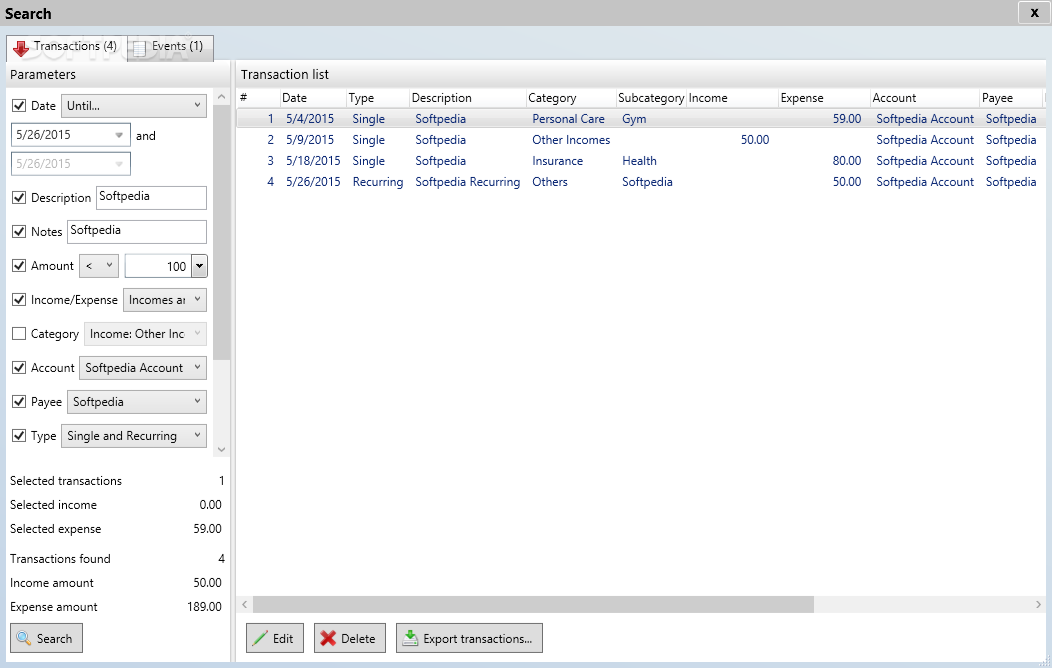Image resolution: width=1052 pixels, height=668 pixels.
Task: Click the Delete button
Action: tap(350, 638)
